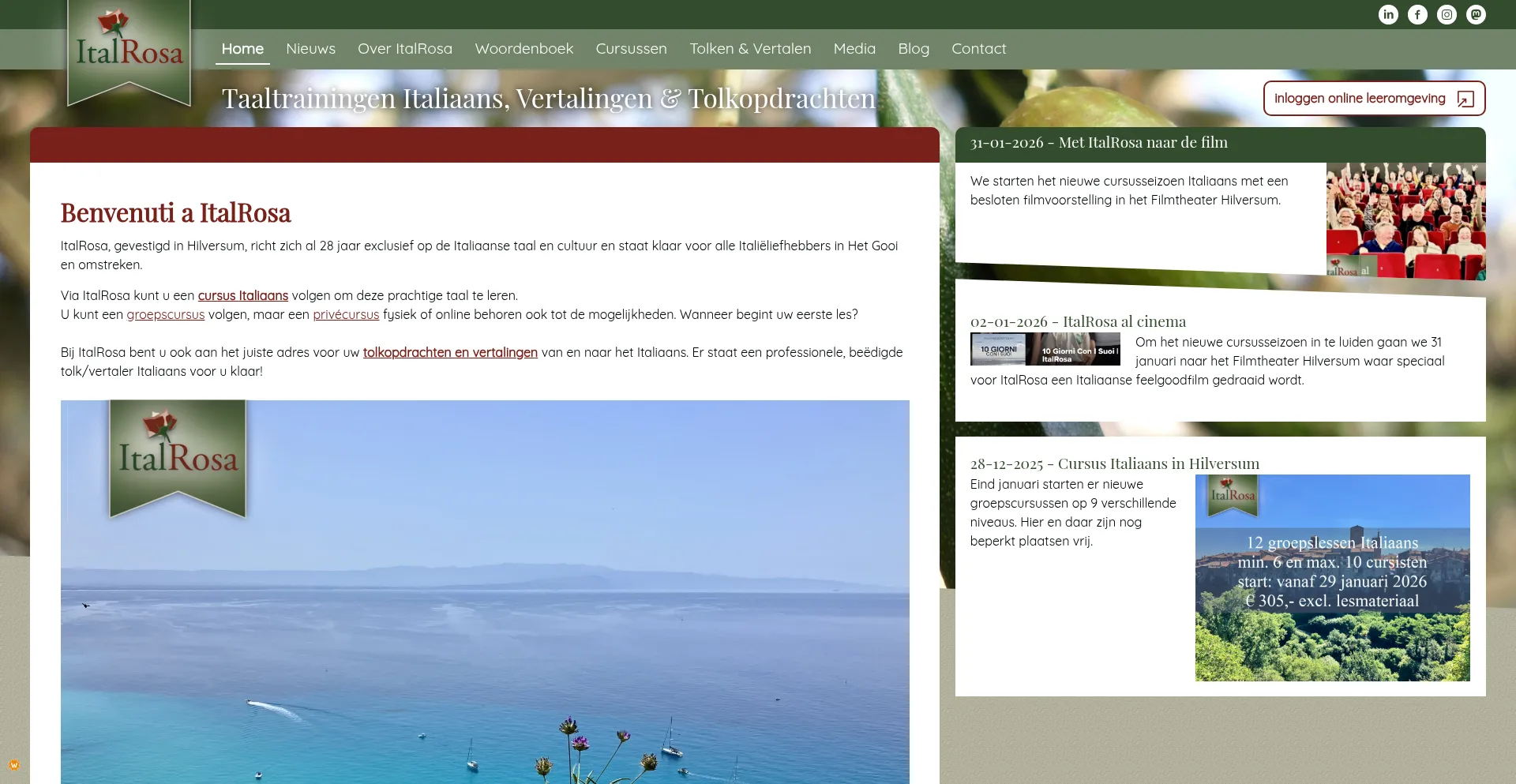Viewport: 1516px width, 784px height.
Task: Open ItalRosa Mastodon page icon
Action: click(x=1476, y=15)
